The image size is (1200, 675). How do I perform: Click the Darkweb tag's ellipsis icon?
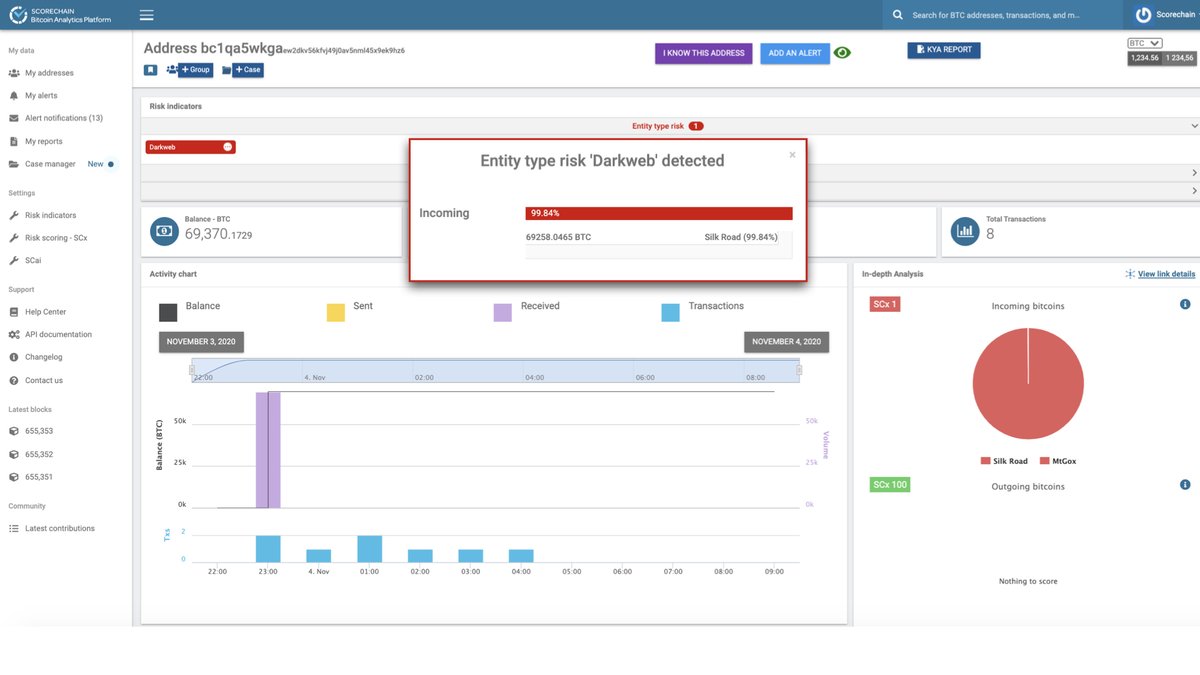coord(228,147)
